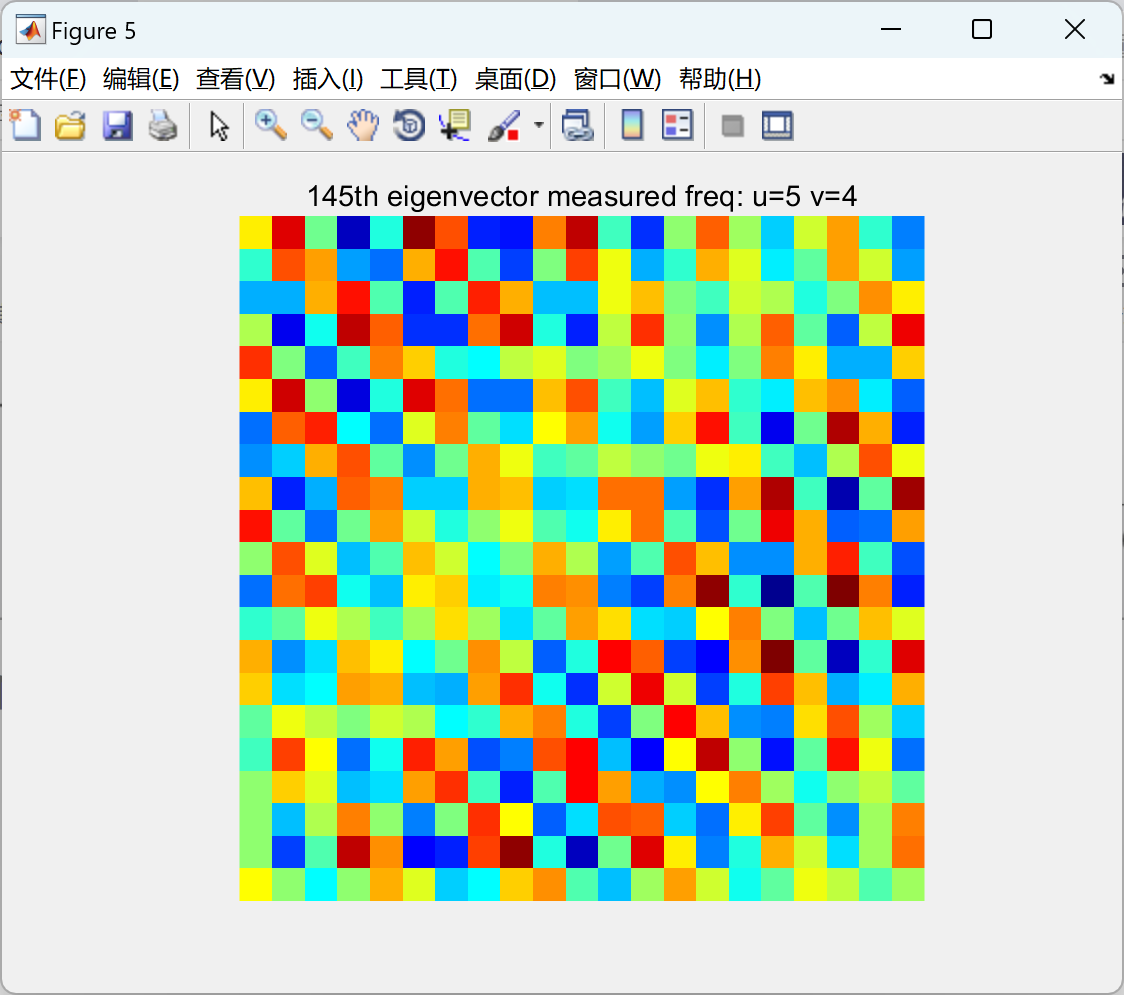Viewport: 1124px width, 995px height.
Task: Open the 桌面(D) menu
Action: (x=515, y=79)
